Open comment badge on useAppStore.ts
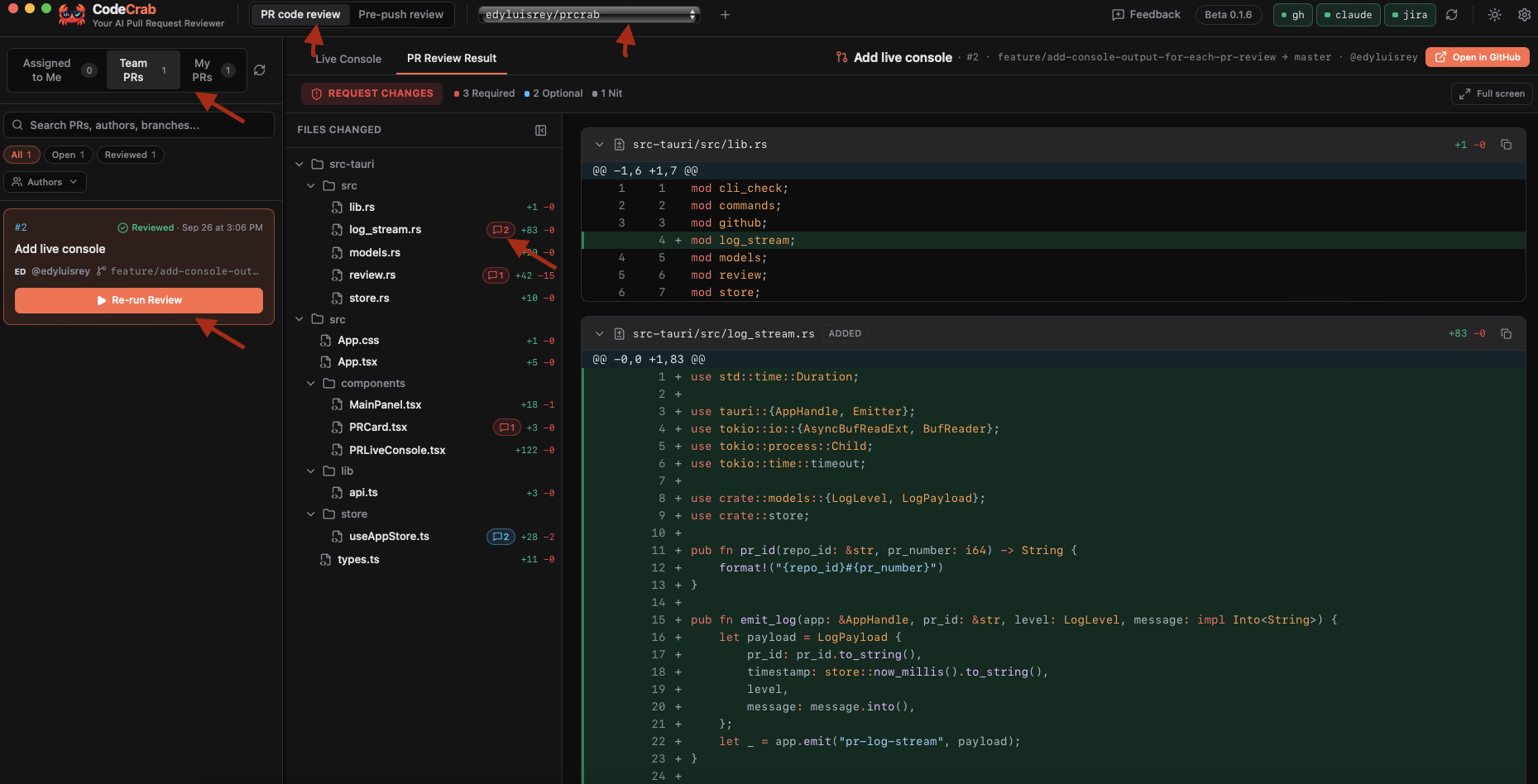1538x784 pixels. pyautogui.click(x=501, y=537)
